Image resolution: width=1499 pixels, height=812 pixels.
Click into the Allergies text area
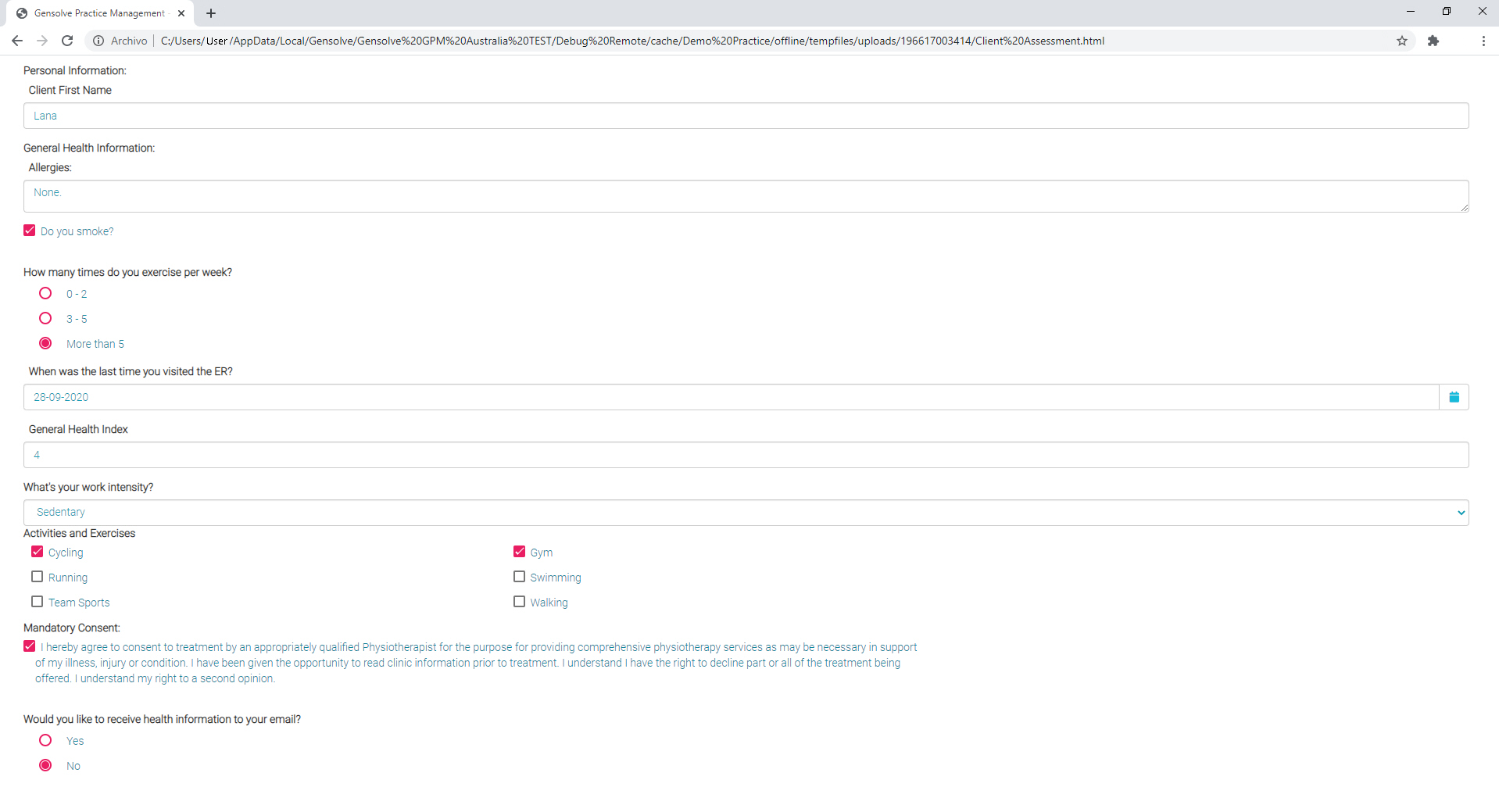coord(746,196)
